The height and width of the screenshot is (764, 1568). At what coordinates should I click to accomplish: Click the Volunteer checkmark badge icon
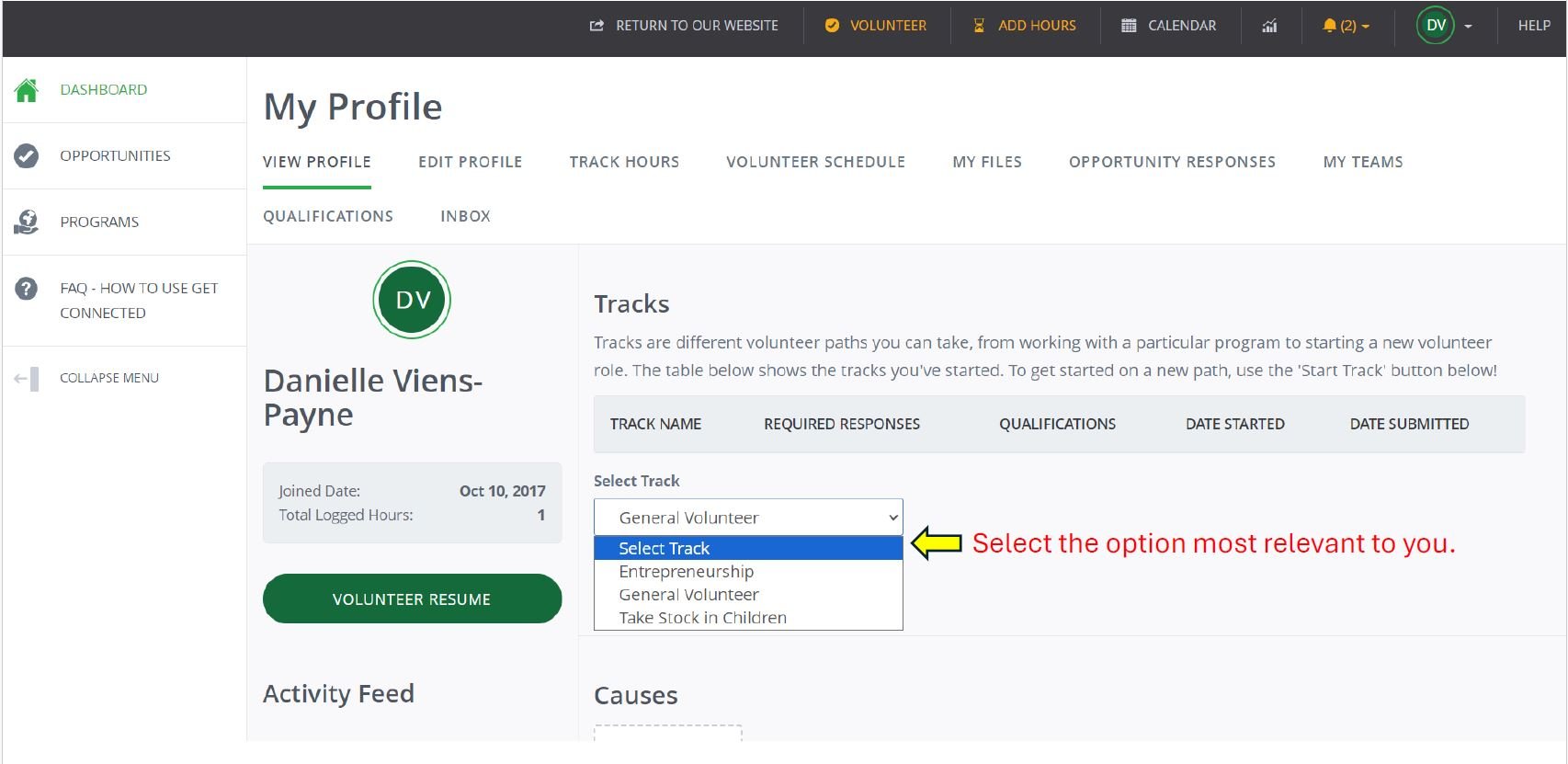832,26
